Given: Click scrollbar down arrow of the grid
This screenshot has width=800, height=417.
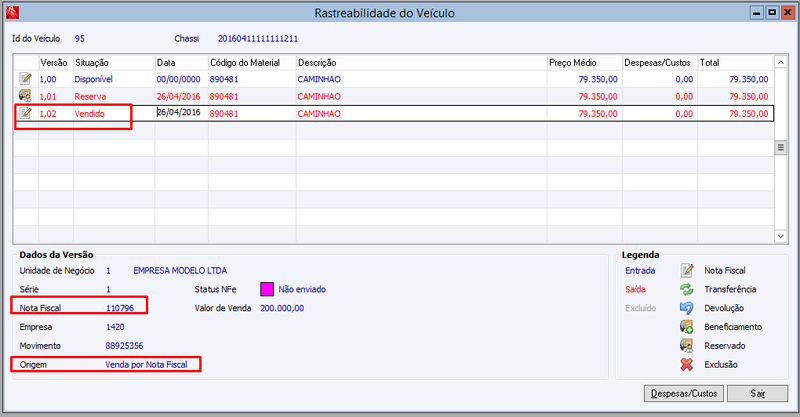Looking at the screenshot, I should click(x=781, y=236).
